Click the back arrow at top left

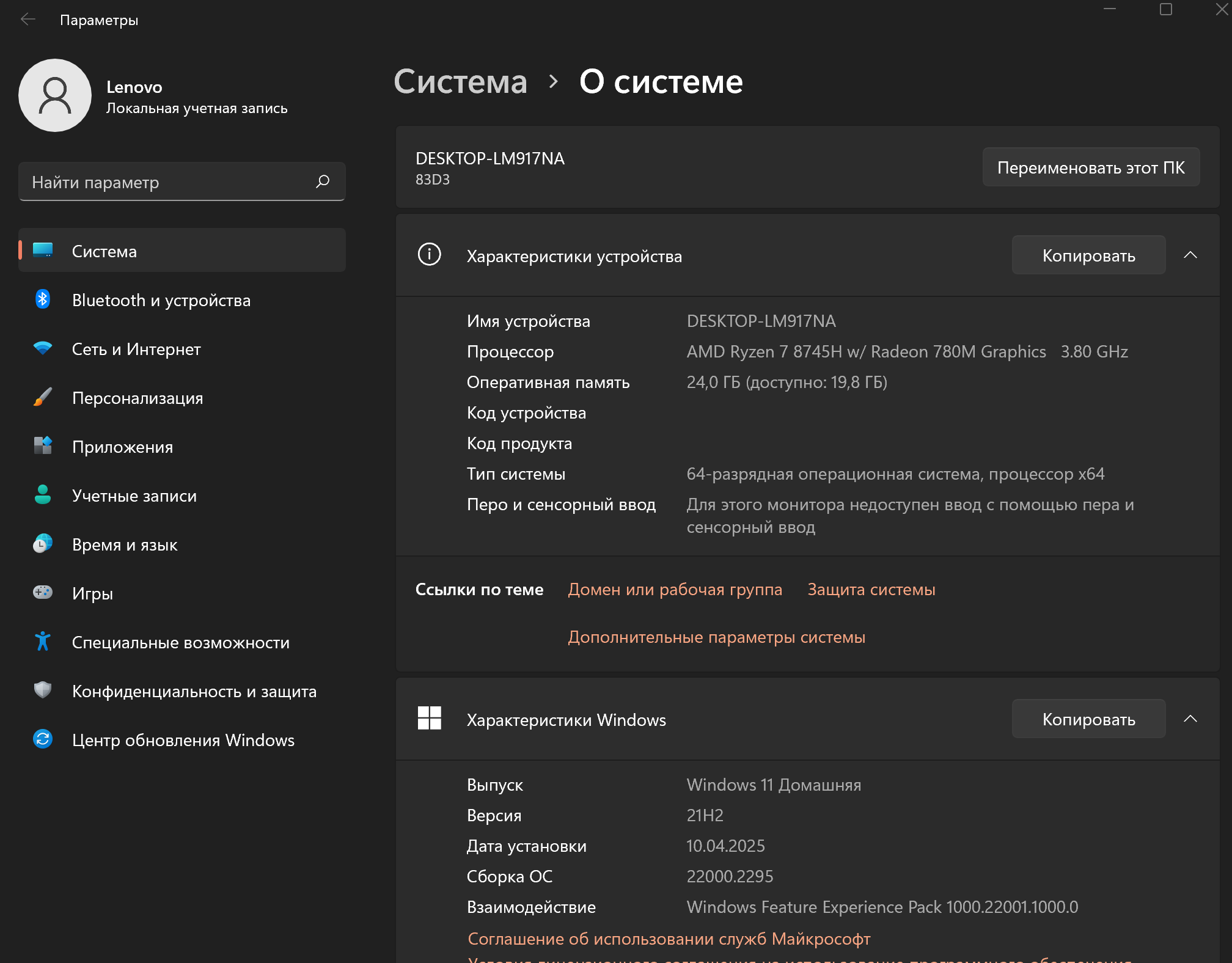[x=28, y=20]
